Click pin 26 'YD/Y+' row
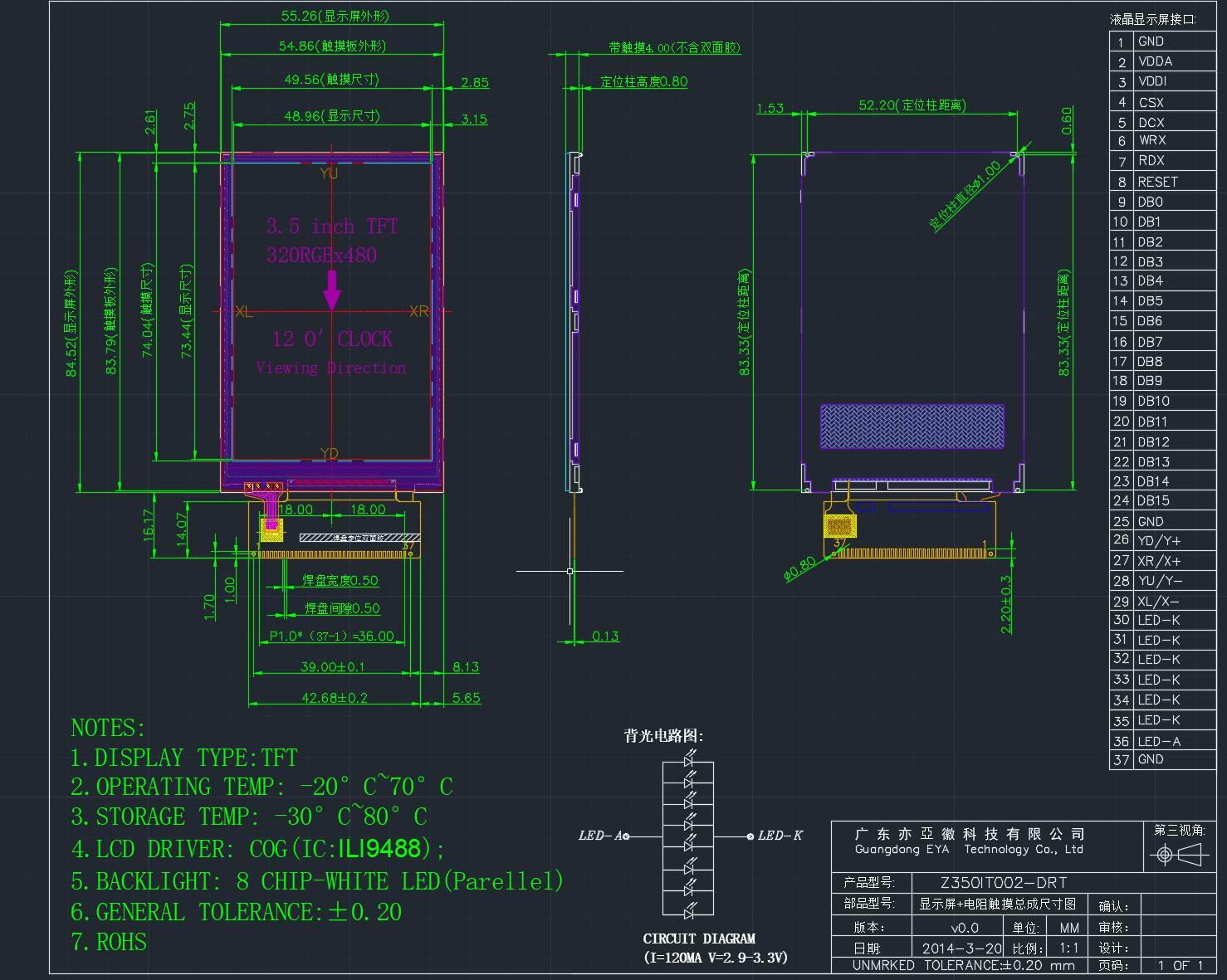 pyautogui.click(x=1162, y=540)
